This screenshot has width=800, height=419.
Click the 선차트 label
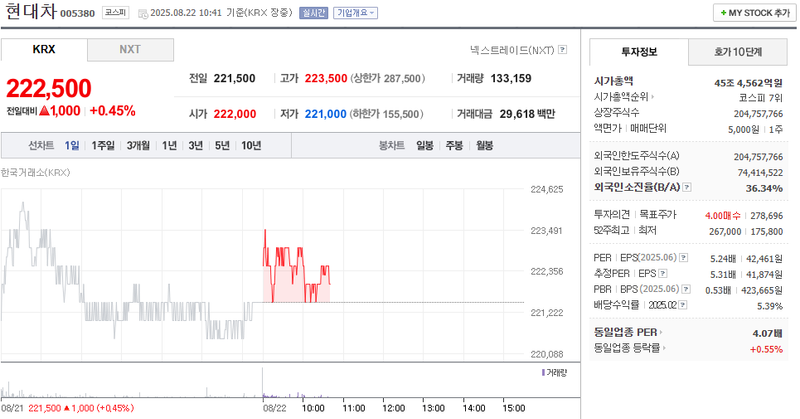(x=41, y=145)
